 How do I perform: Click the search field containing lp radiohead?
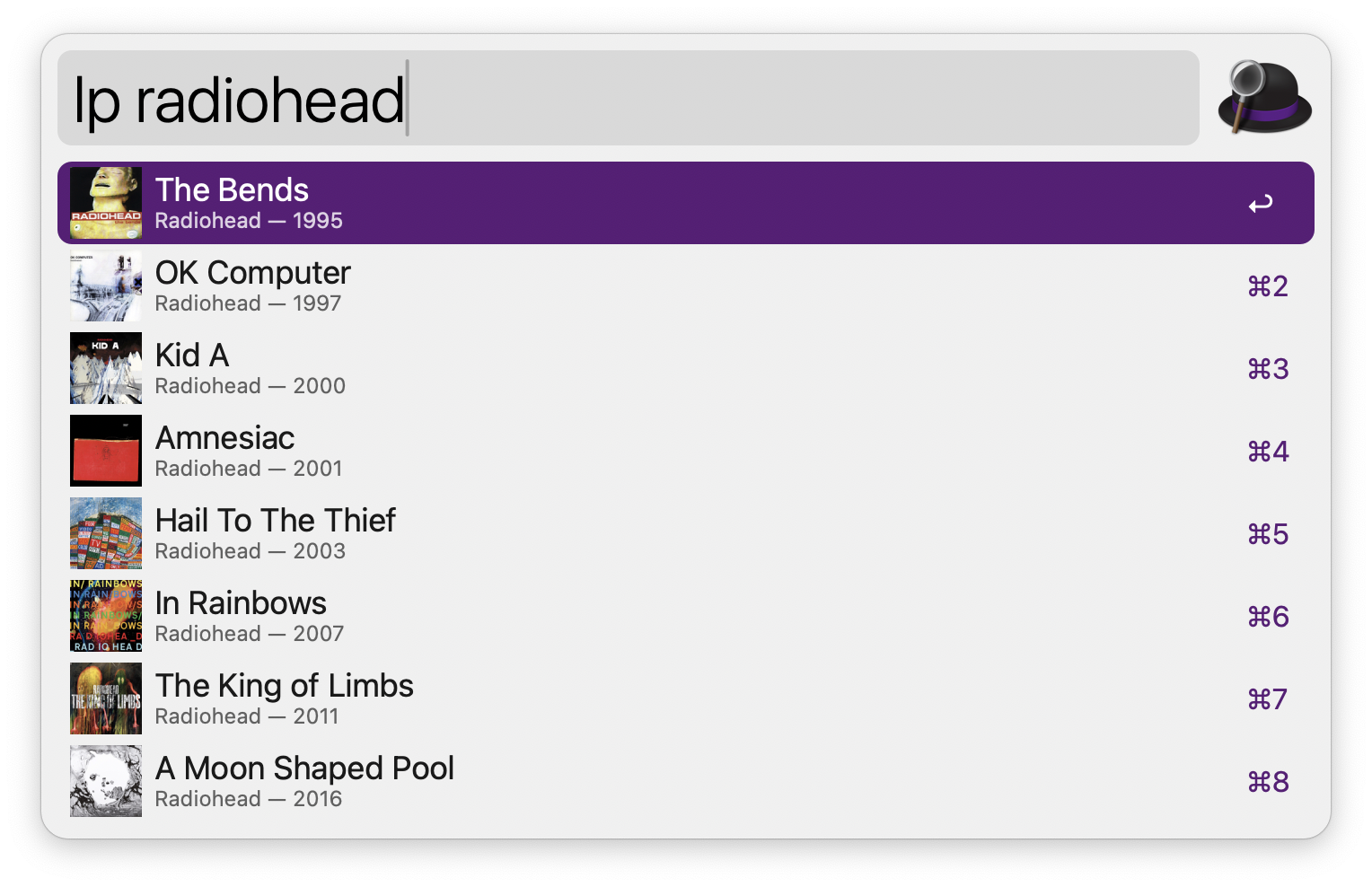click(629, 99)
